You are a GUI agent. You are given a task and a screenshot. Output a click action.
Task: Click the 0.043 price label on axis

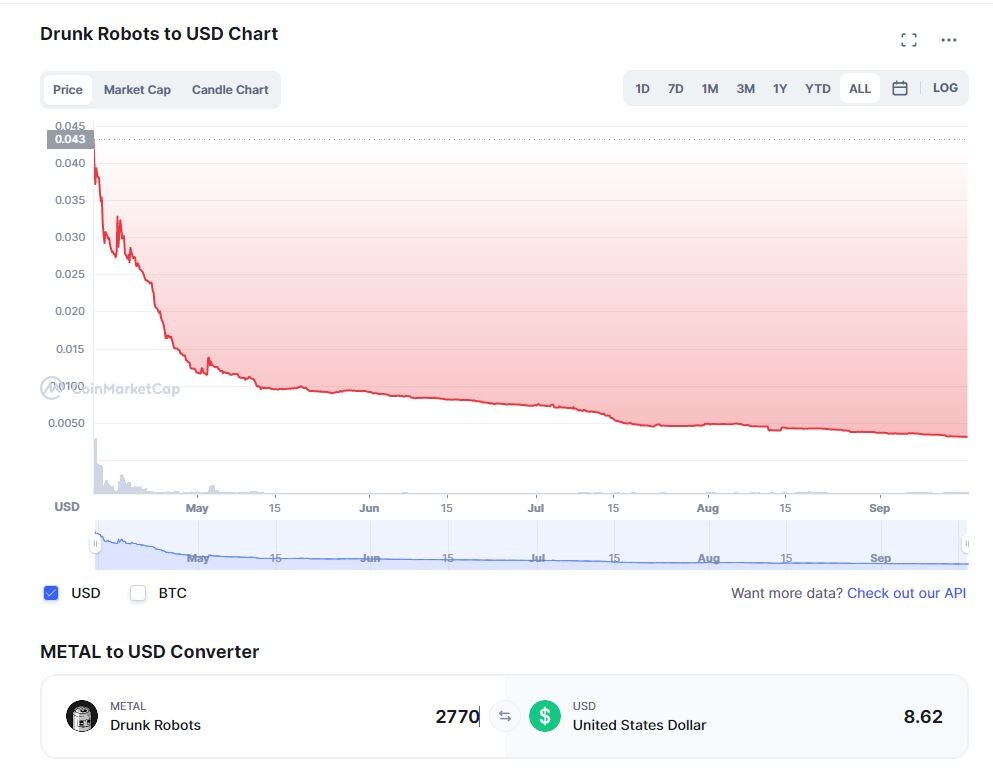coord(70,139)
